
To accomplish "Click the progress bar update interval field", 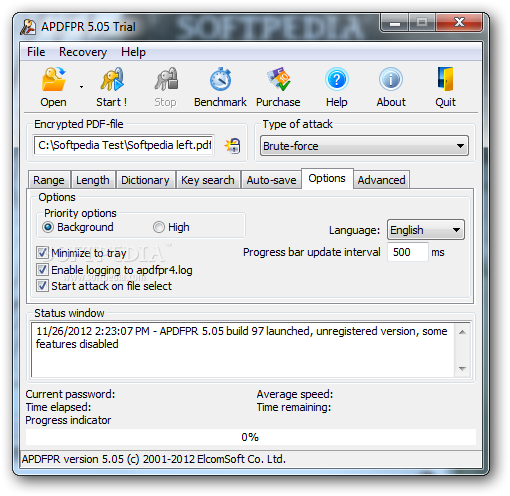I will point(408,252).
